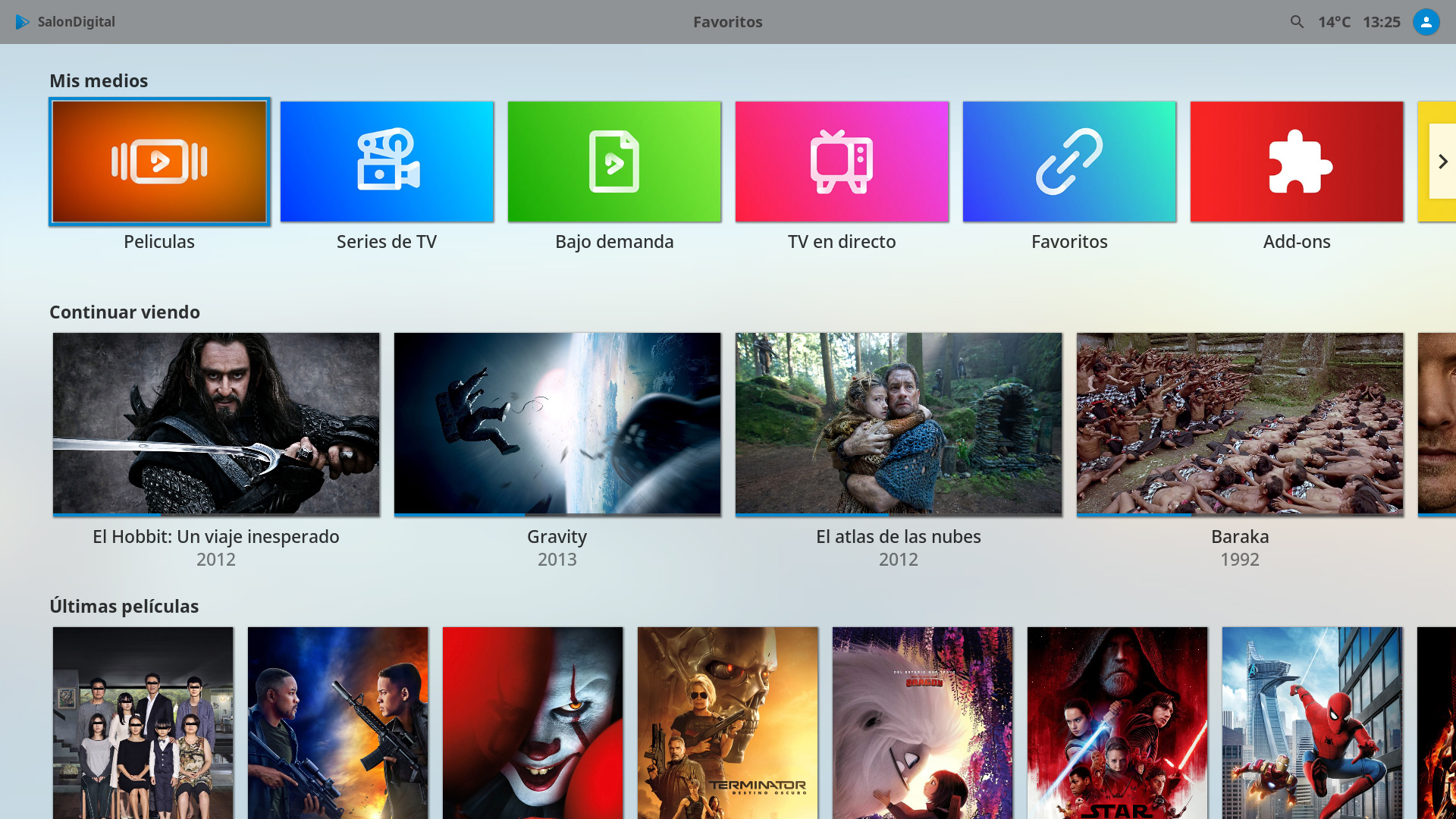Resume the Gravity thumbnail
Viewport: 1456px width, 819px height.
[x=557, y=423]
